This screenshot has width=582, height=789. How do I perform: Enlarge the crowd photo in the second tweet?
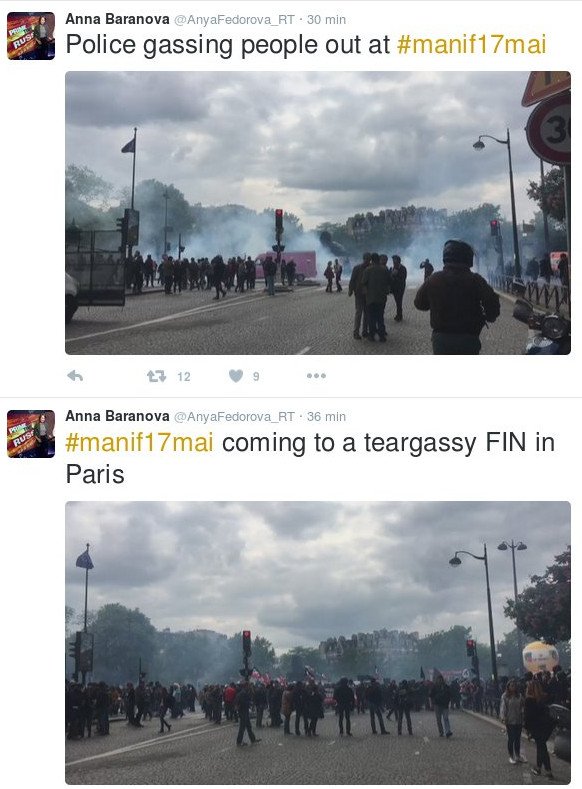(x=318, y=643)
